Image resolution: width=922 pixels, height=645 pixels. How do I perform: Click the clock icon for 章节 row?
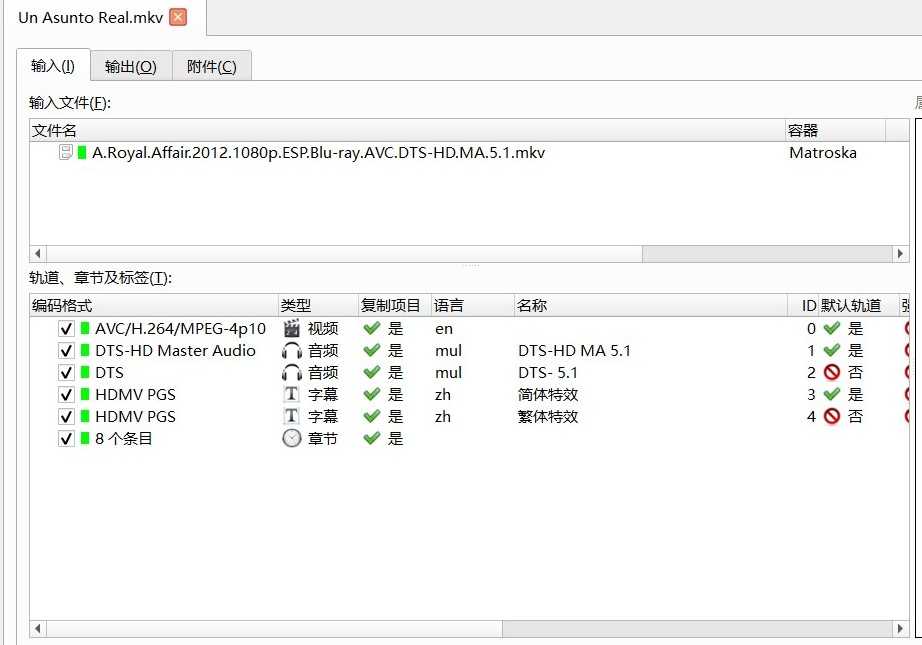(x=292, y=438)
